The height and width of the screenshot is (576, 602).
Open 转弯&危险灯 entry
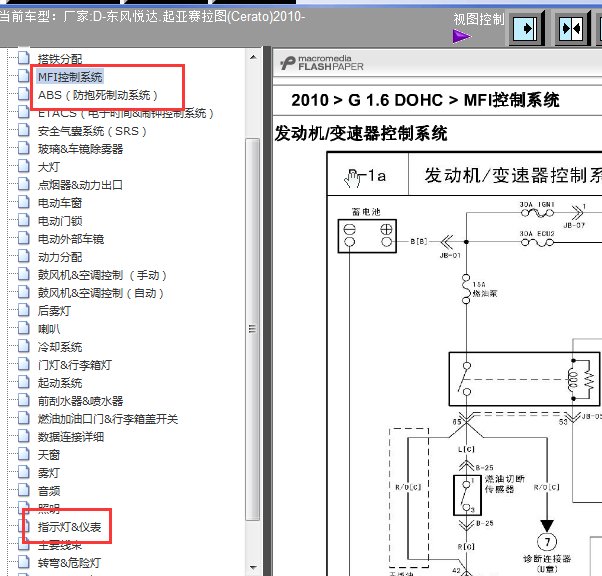[69, 563]
